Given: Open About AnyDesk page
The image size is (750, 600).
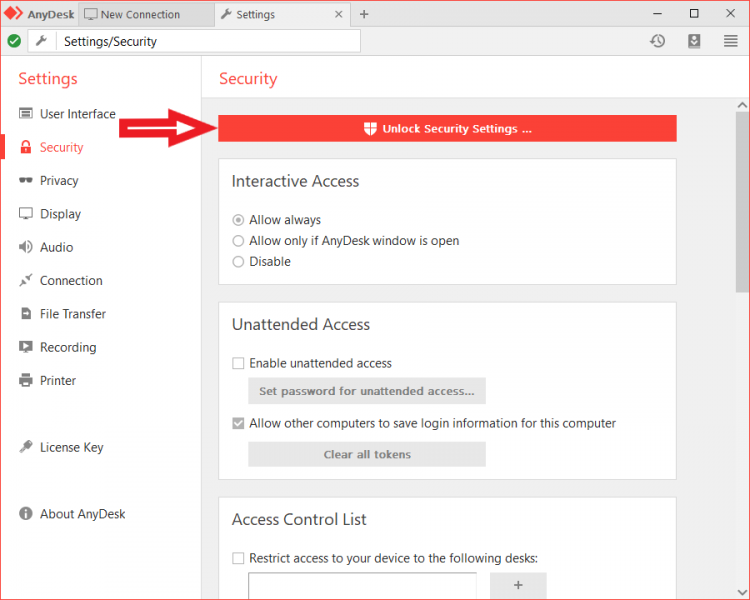Looking at the screenshot, I should click(82, 514).
